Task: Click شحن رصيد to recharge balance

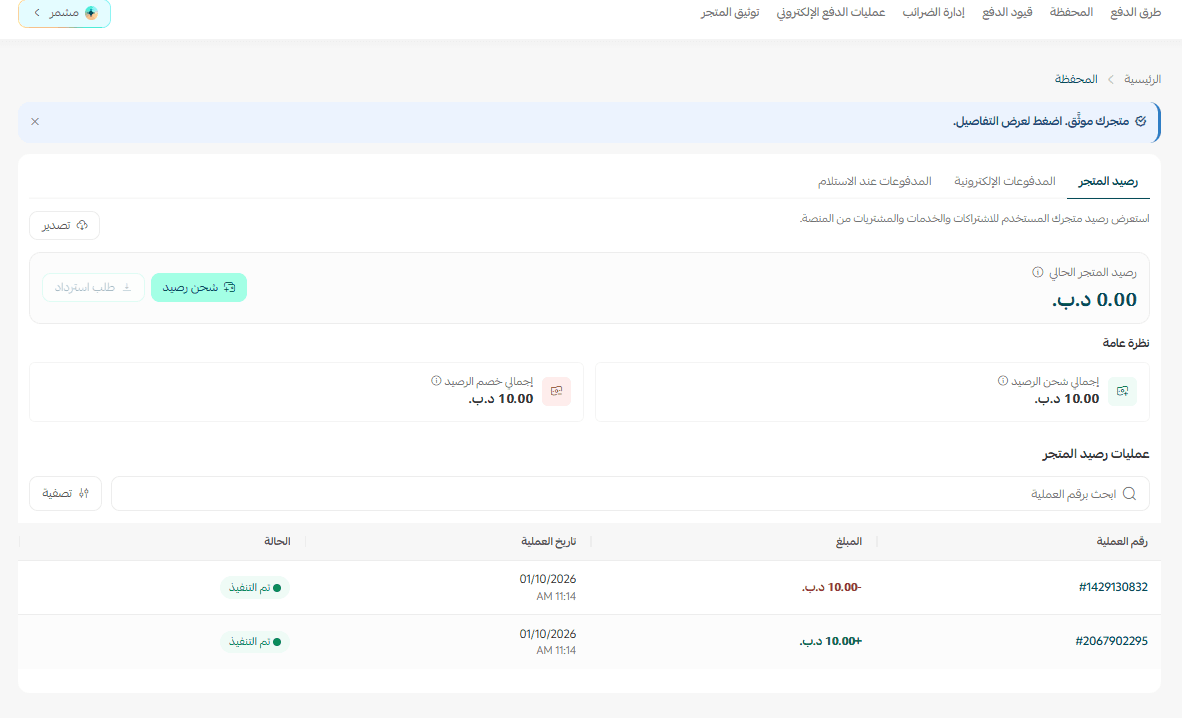Action: 199,287
